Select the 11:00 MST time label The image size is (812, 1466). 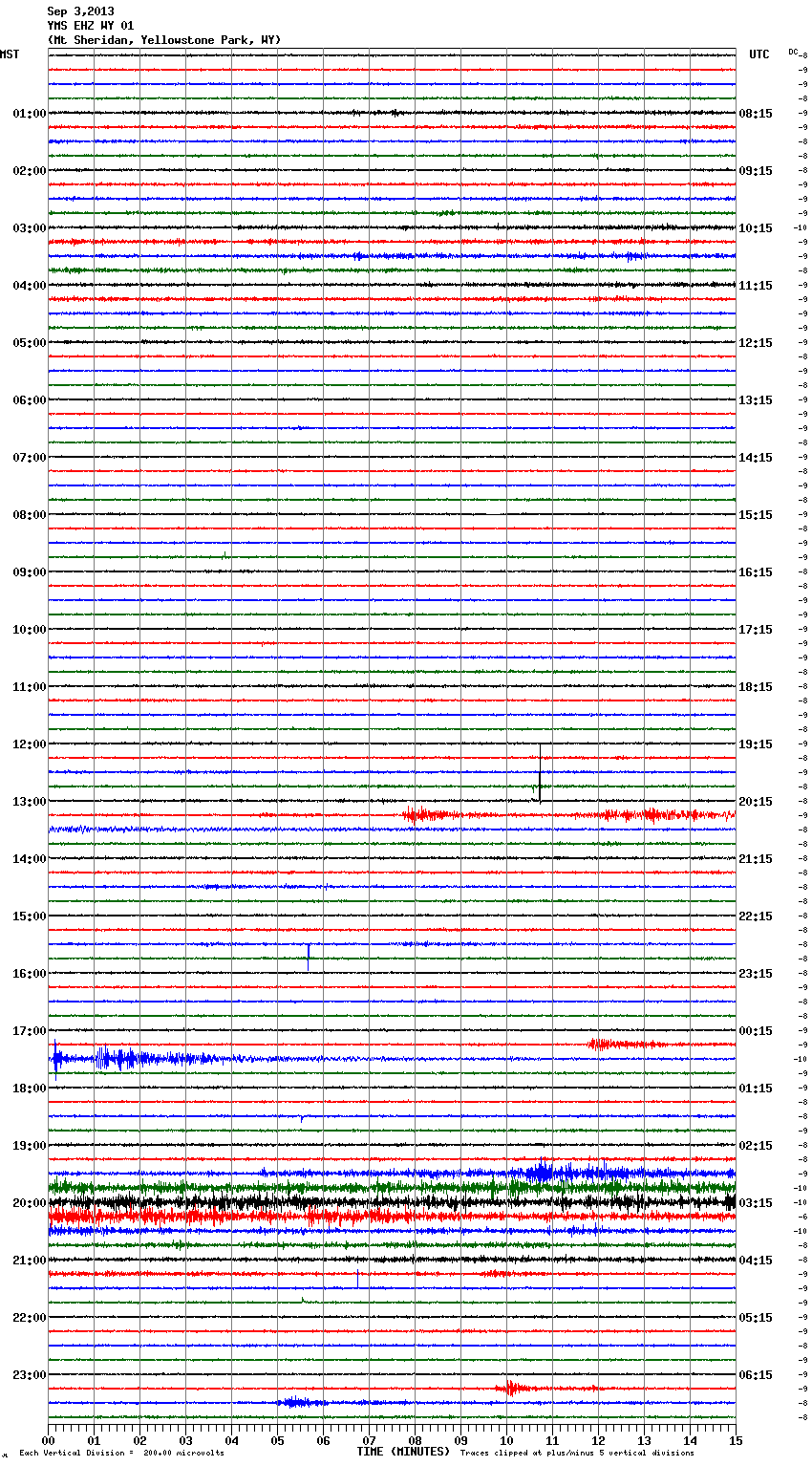click(30, 687)
